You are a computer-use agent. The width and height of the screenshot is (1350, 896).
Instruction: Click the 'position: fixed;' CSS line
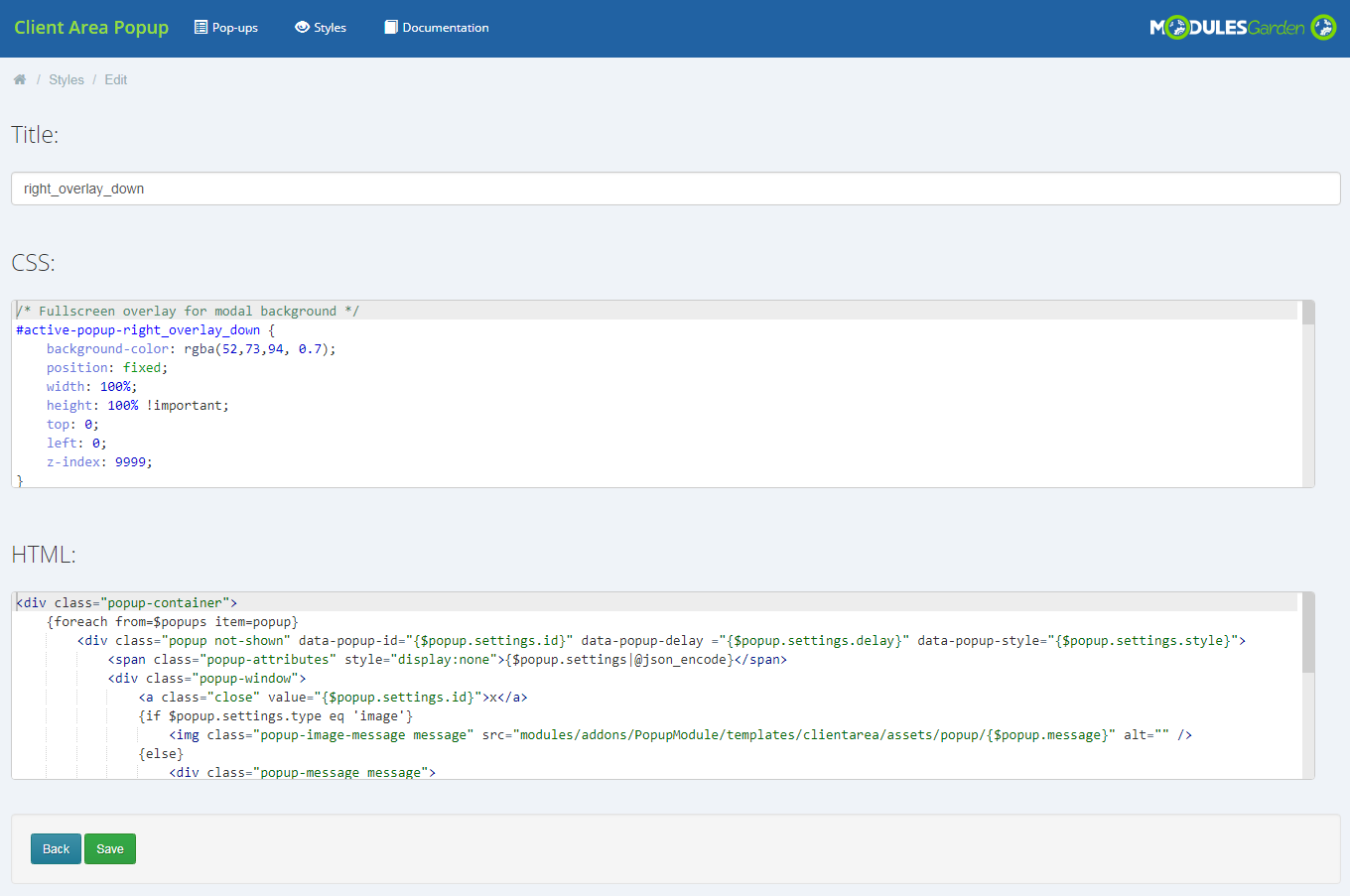coord(107,367)
